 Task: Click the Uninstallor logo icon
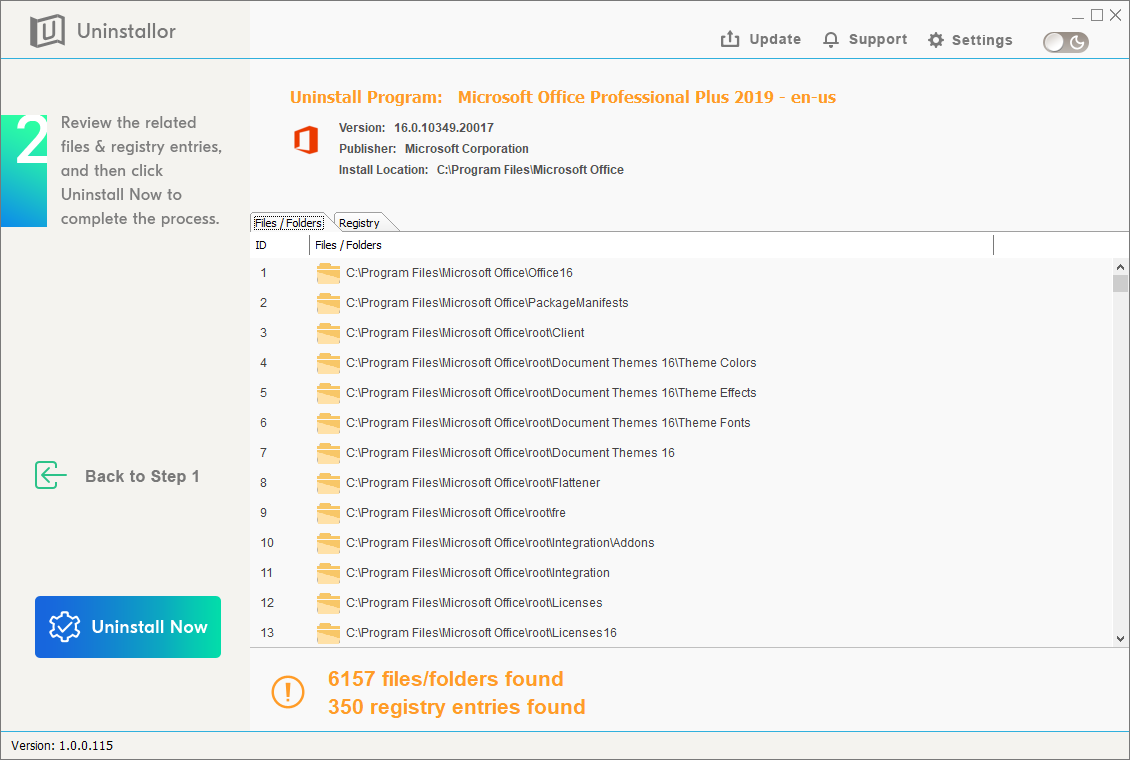(x=47, y=31)
